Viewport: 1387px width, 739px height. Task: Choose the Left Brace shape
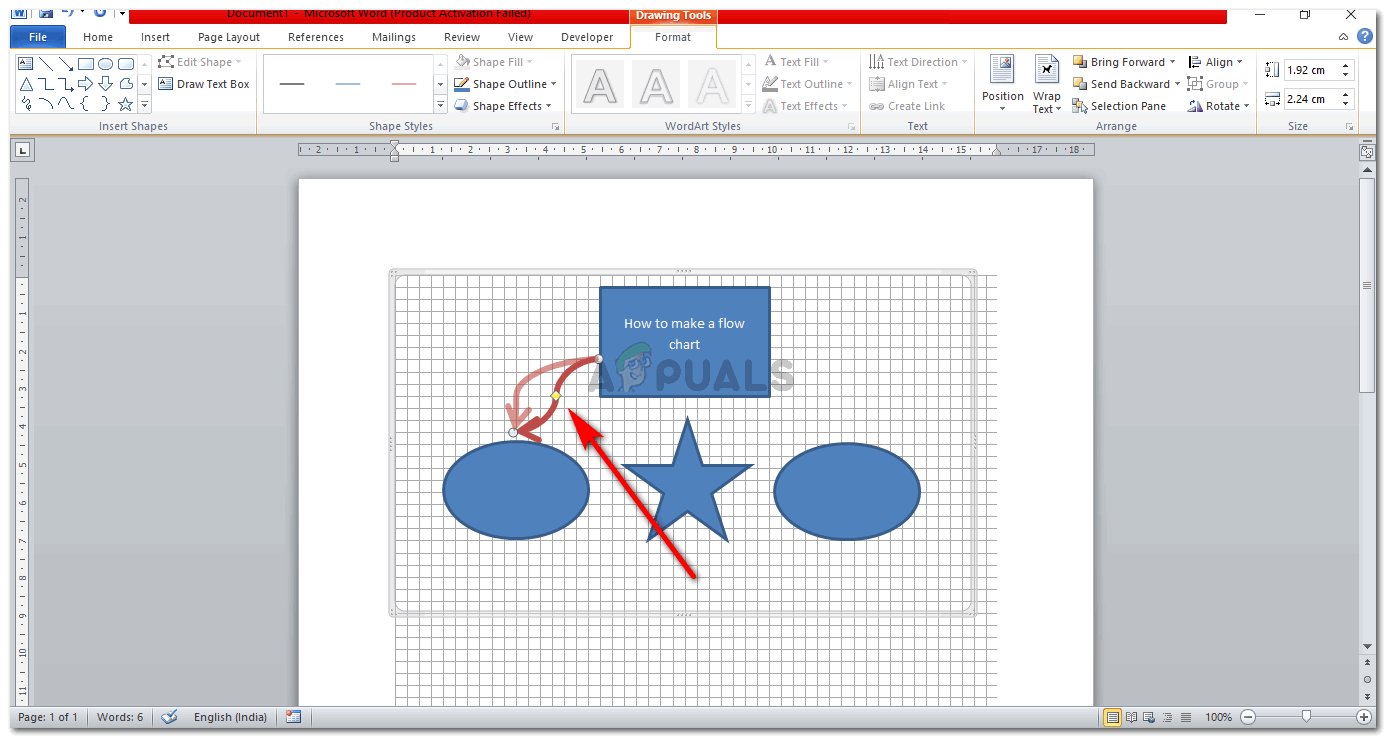[x=86, y=104]
